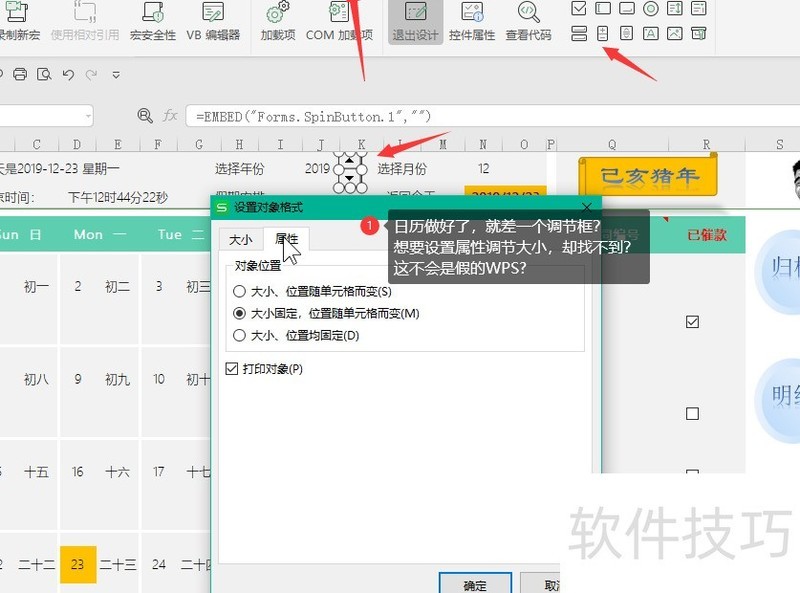
Task: Click the 确定 button
Action: (475, 583)
